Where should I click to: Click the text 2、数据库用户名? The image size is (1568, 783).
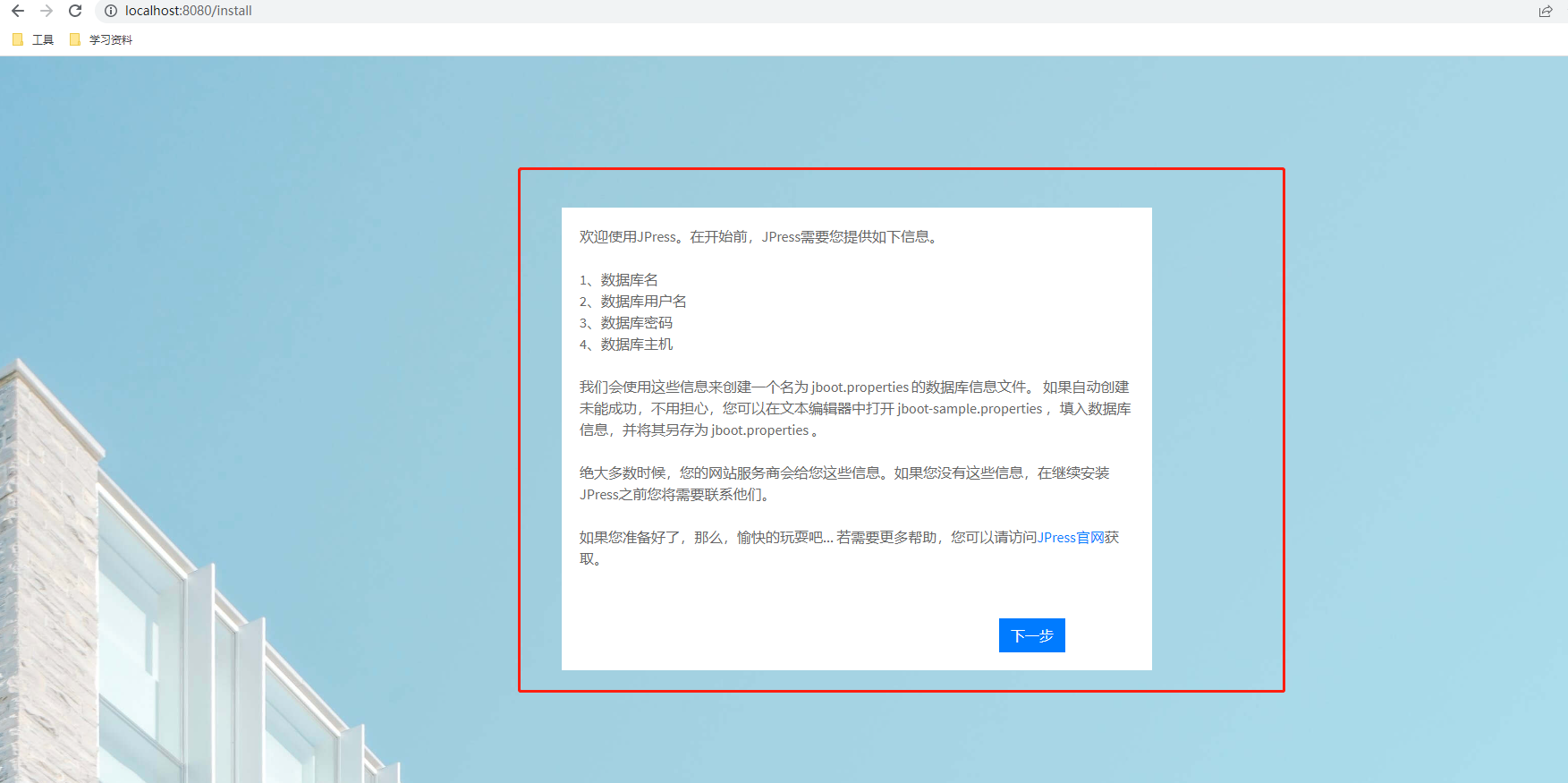pyautogui.click(x=633, y=302)
